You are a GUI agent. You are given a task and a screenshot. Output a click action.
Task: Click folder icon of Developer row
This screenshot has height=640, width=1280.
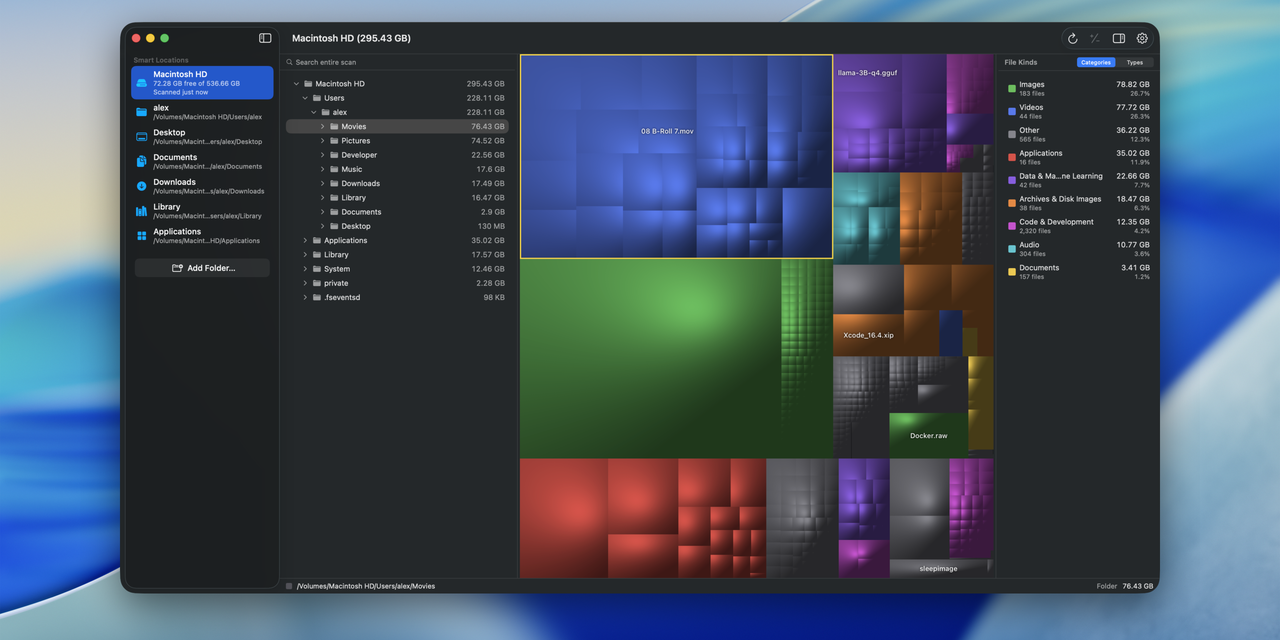[x=334, y=155]
